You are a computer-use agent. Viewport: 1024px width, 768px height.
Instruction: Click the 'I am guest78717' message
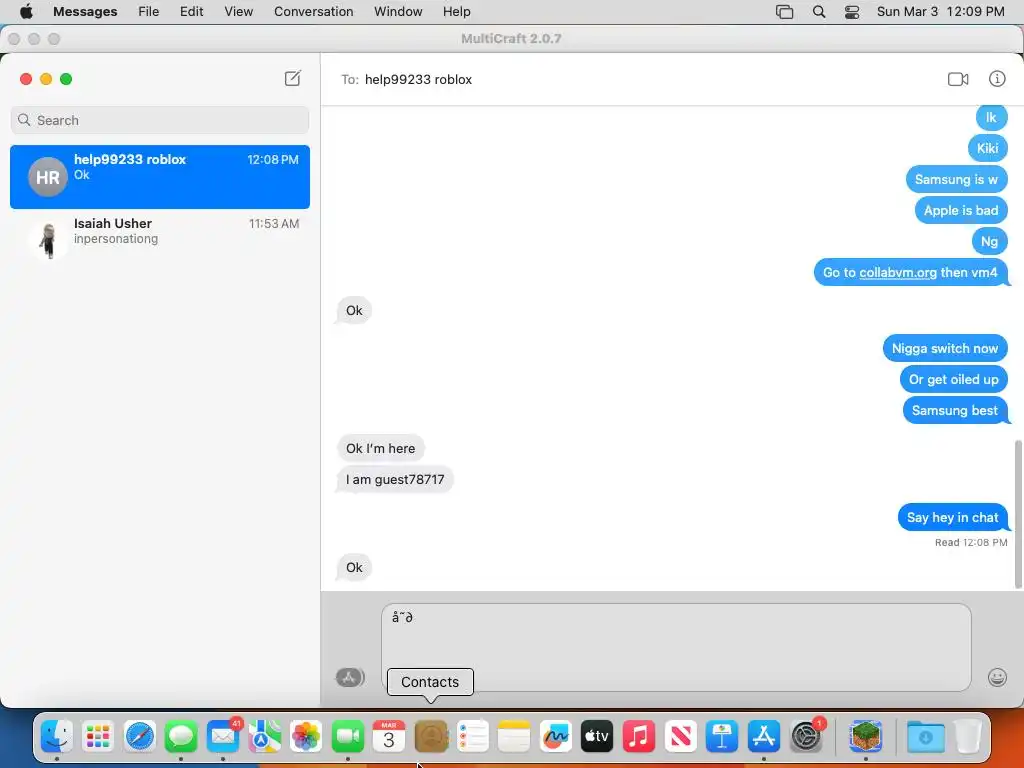tap(395, 479)
